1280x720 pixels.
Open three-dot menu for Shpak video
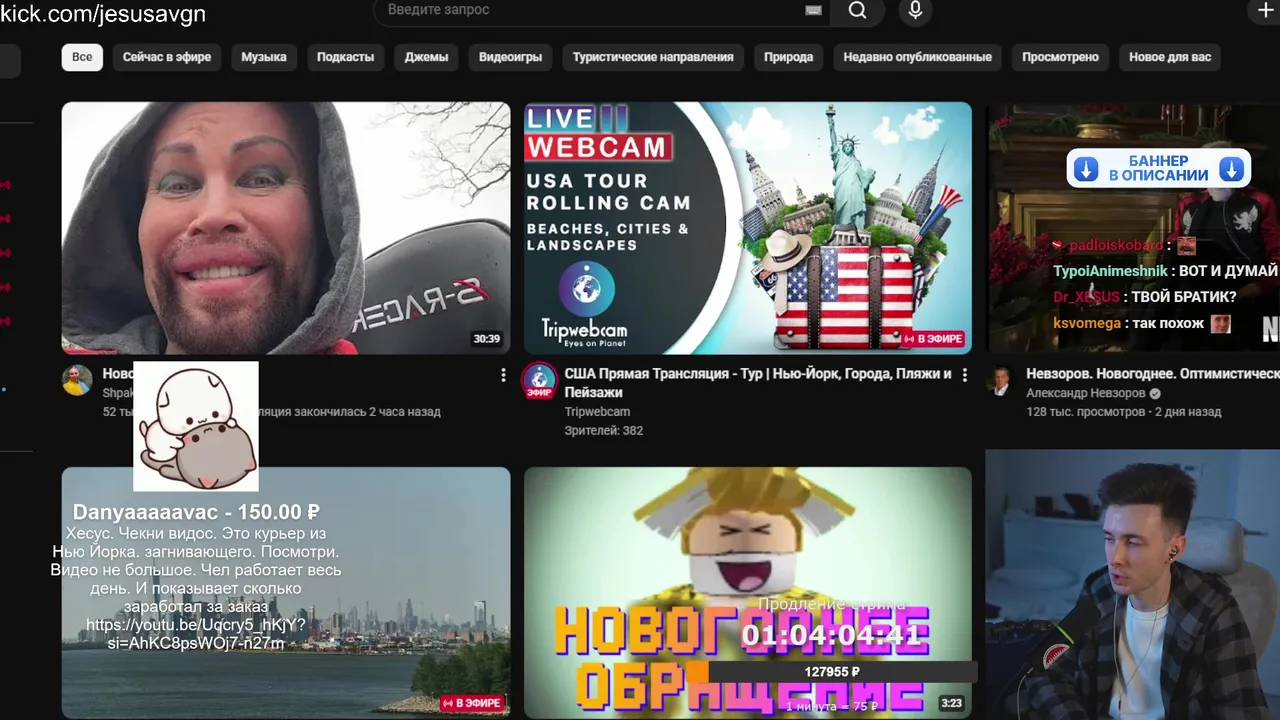[x=502, y=375]
